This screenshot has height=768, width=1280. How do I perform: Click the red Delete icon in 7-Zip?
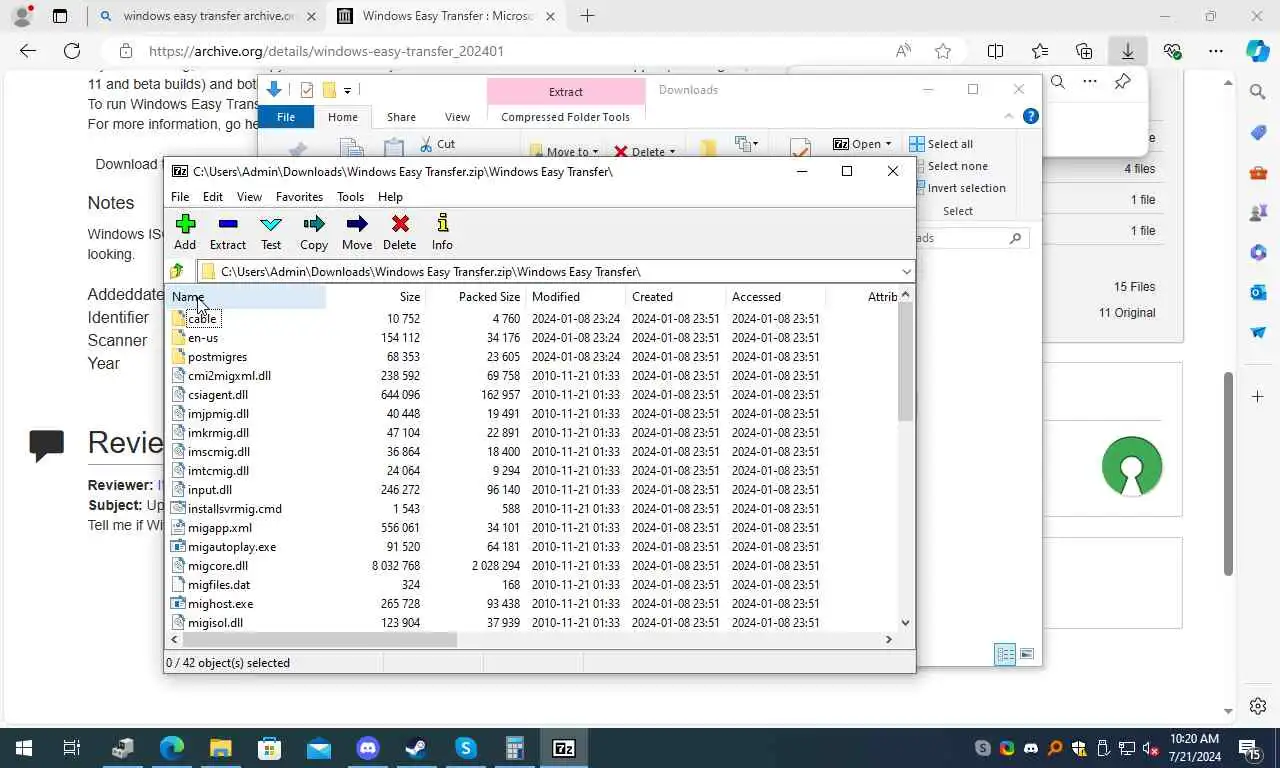tap(400, 224)
